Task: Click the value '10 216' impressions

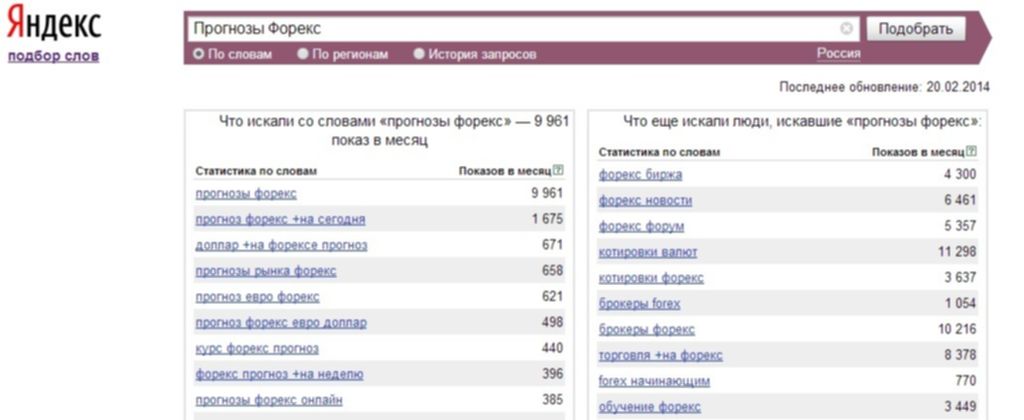Action: tap(957, 330)
